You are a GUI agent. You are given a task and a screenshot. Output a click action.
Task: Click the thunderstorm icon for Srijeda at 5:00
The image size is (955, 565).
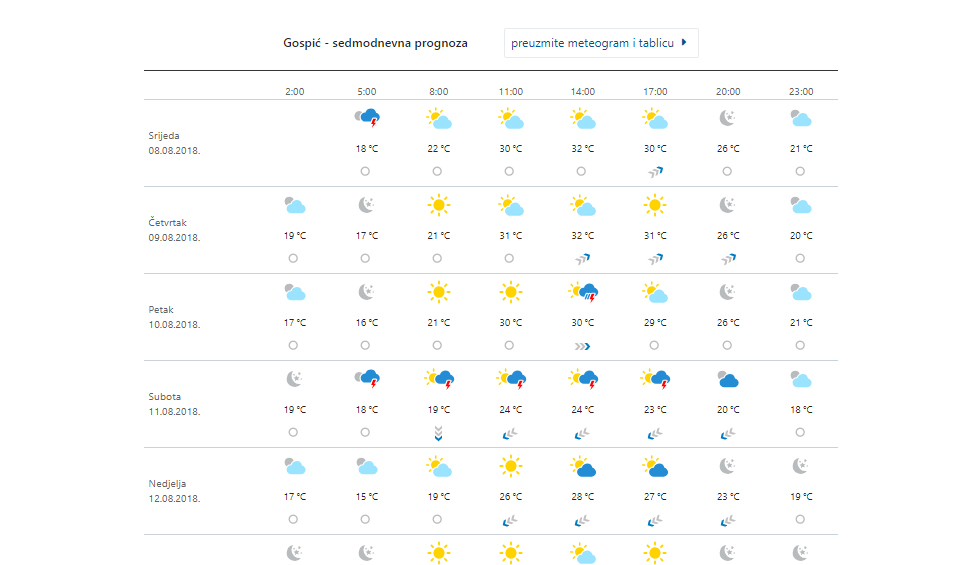(367, 119)
